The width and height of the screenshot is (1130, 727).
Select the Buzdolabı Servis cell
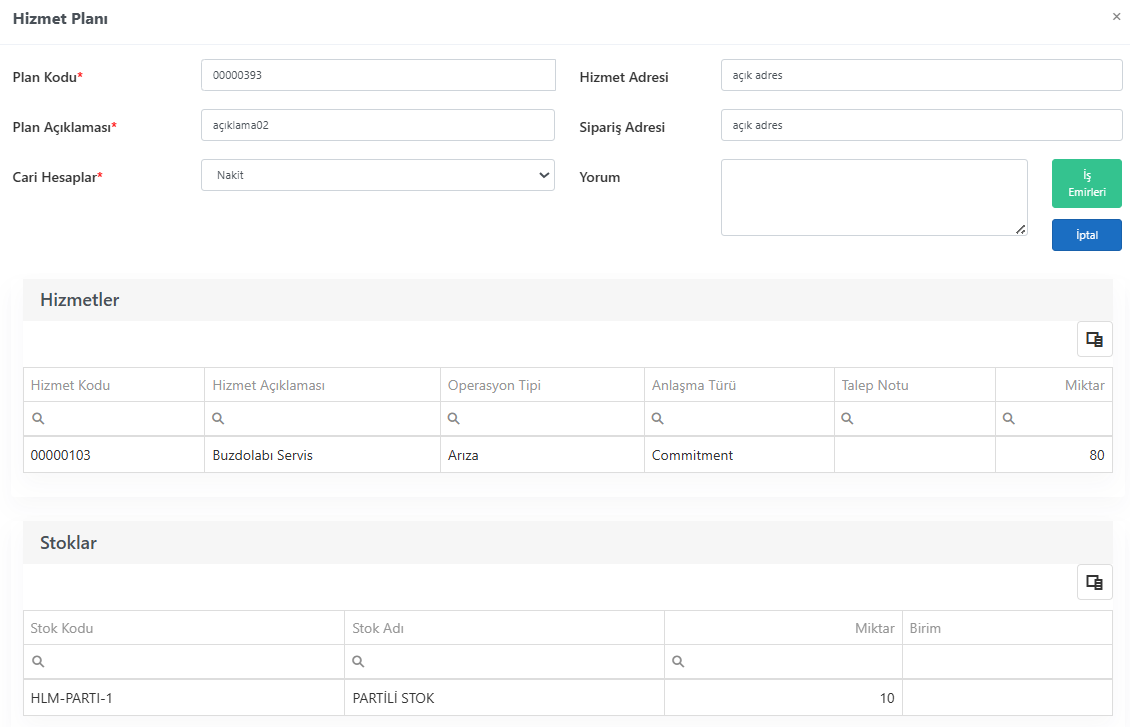point(322,455)
